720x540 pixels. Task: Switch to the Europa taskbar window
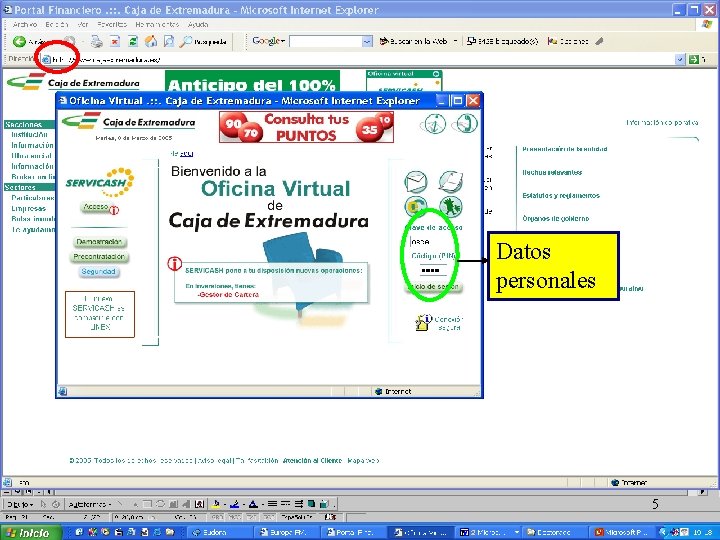[x=288, y=532]
